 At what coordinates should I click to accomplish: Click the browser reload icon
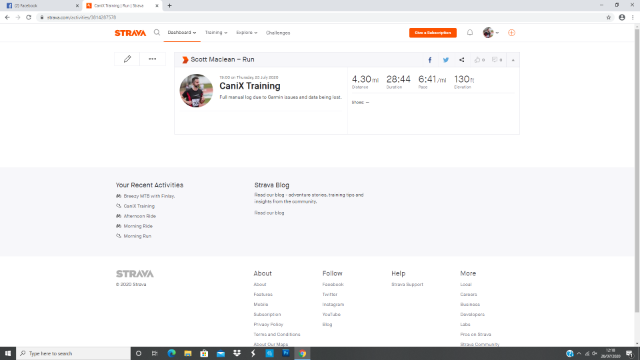29,17
